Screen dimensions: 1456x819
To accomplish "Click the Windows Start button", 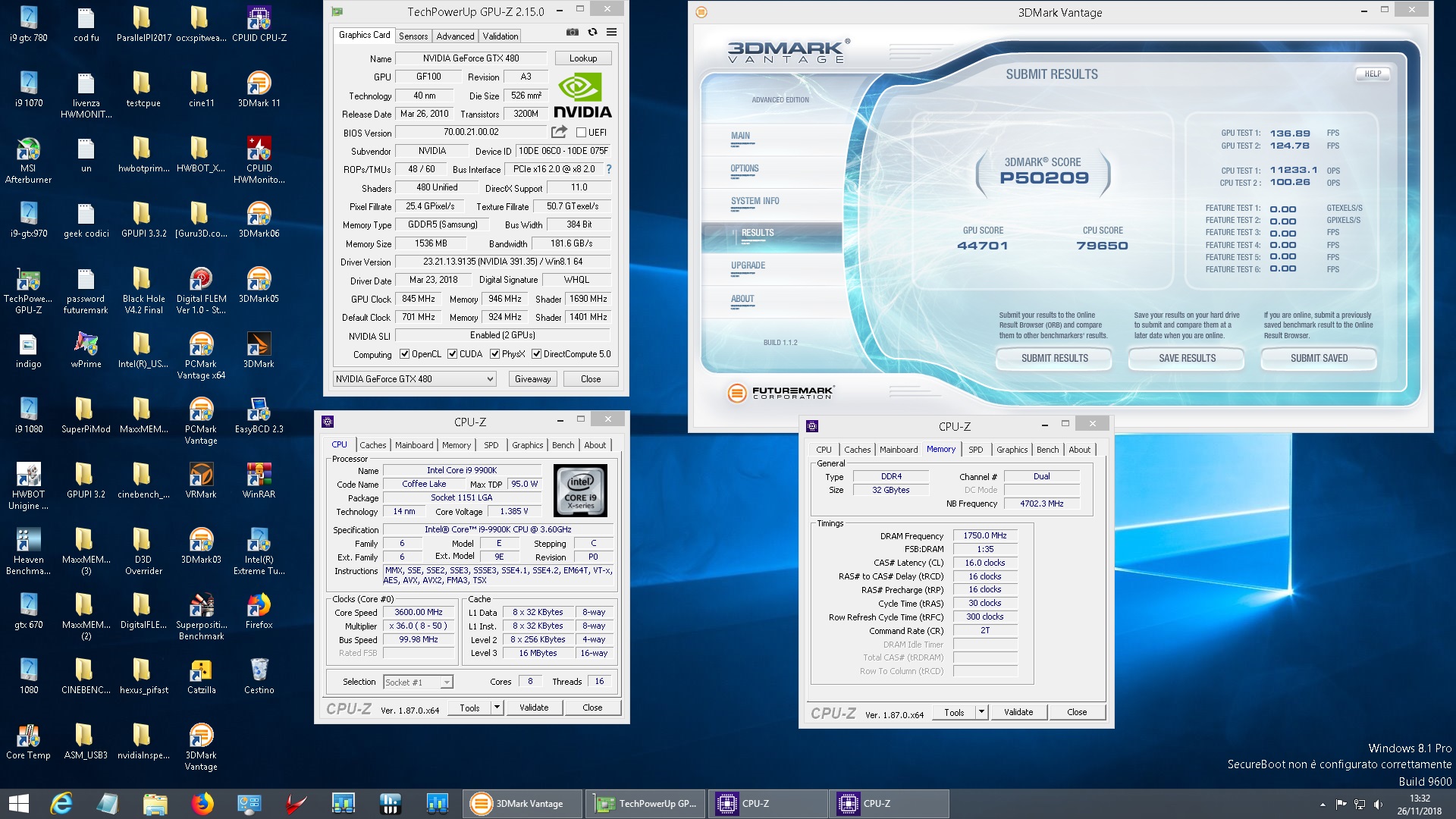I will pos(18,803).
